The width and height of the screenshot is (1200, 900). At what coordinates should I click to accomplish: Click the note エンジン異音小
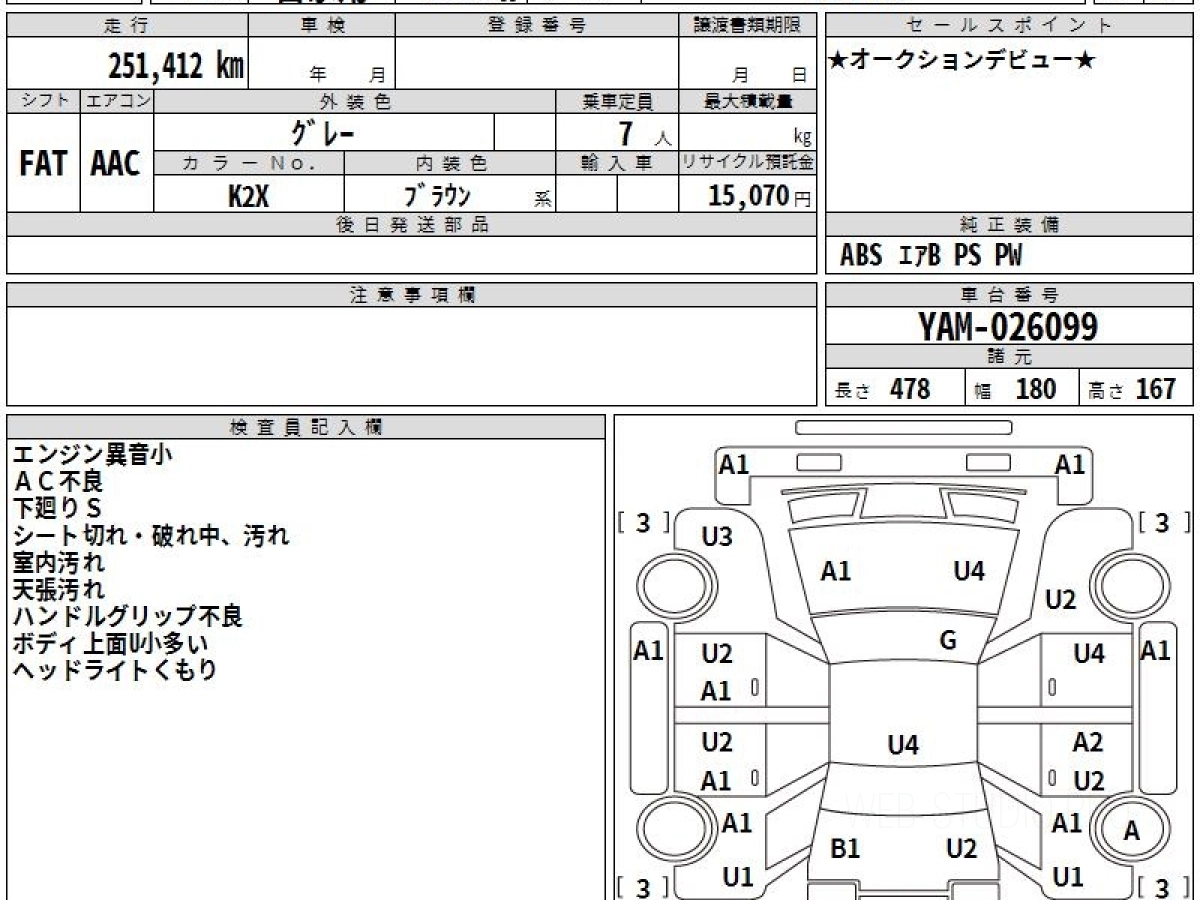click(x=92, y=454)
